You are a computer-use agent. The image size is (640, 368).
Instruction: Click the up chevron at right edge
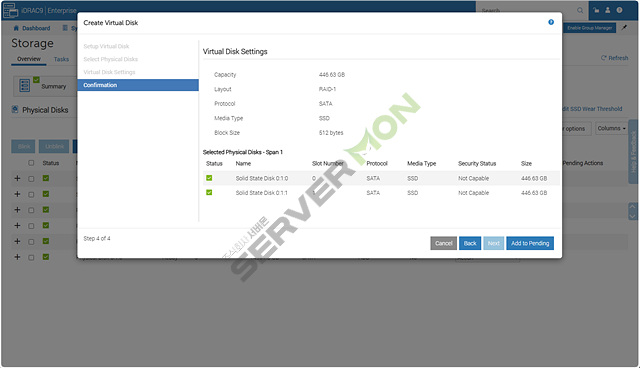pyautogui.click(x=633, y=208)
